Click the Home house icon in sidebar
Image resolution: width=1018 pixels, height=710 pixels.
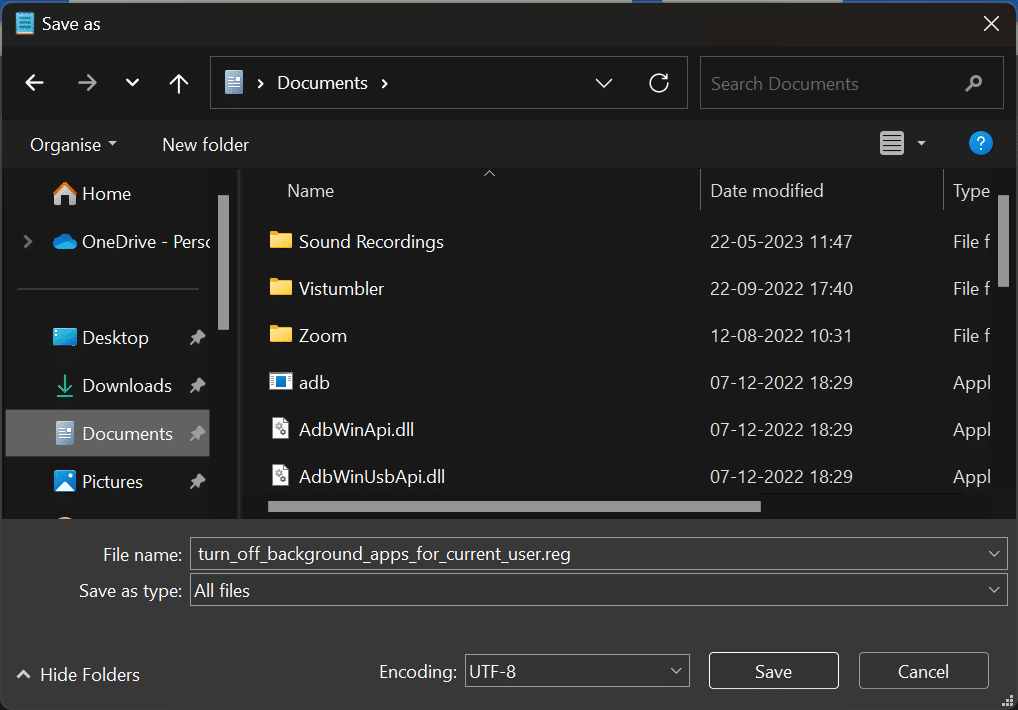pyautogui.click(x=64, y=193)
